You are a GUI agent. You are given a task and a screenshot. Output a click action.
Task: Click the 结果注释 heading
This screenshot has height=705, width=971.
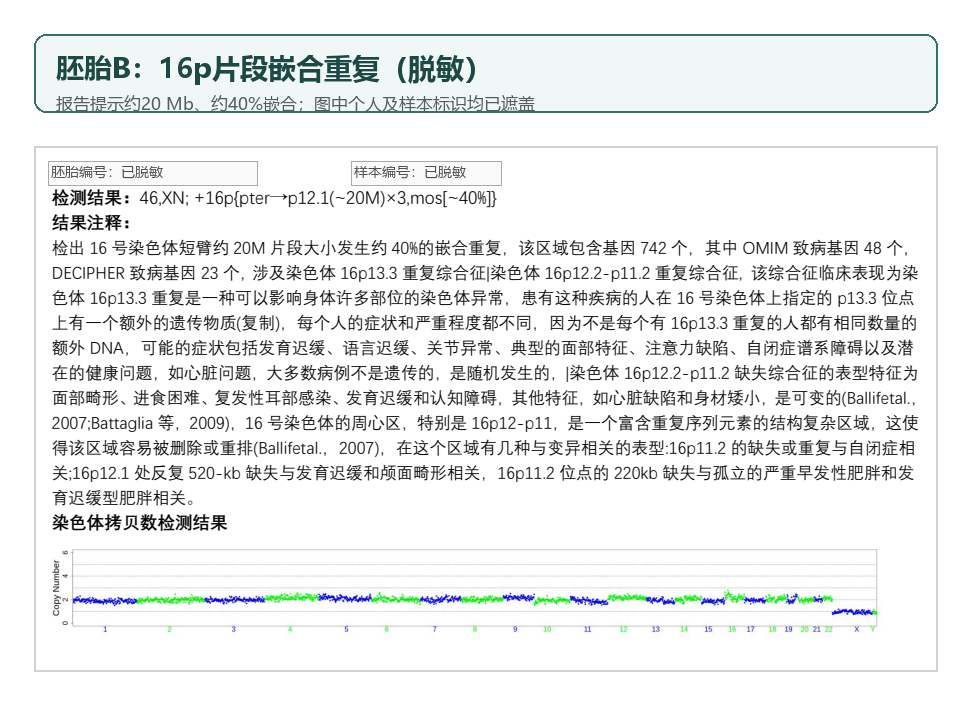91,223
